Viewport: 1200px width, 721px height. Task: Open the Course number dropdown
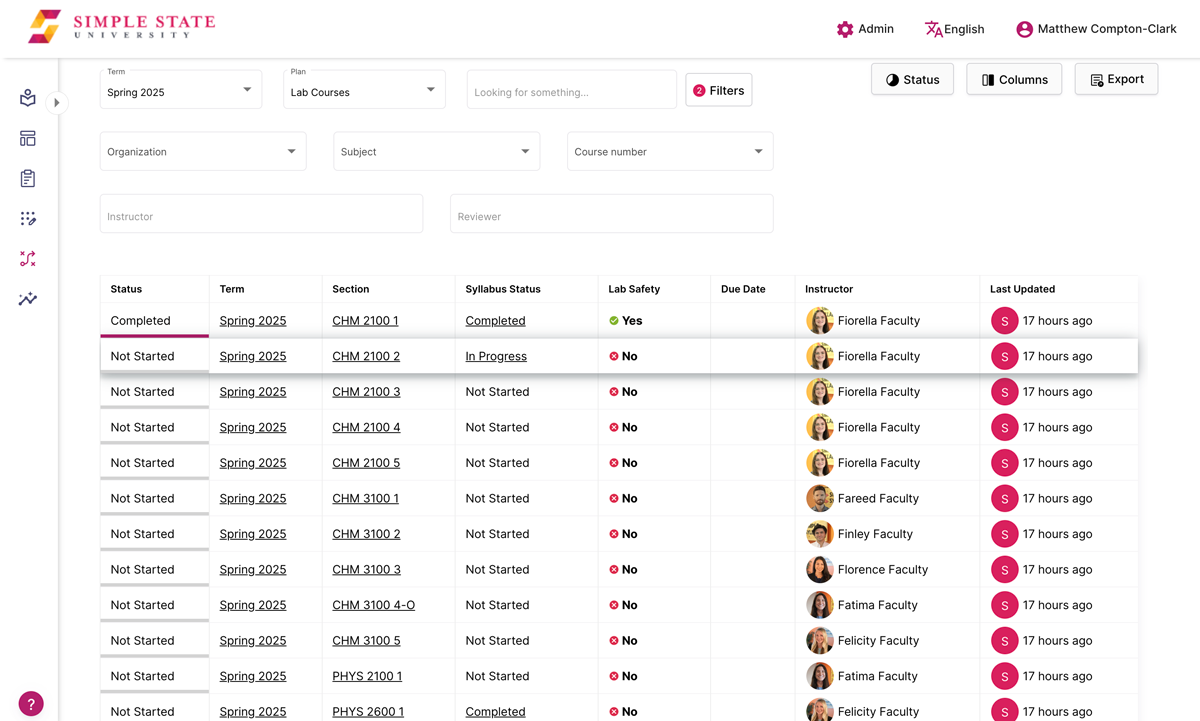click(670, 151)
